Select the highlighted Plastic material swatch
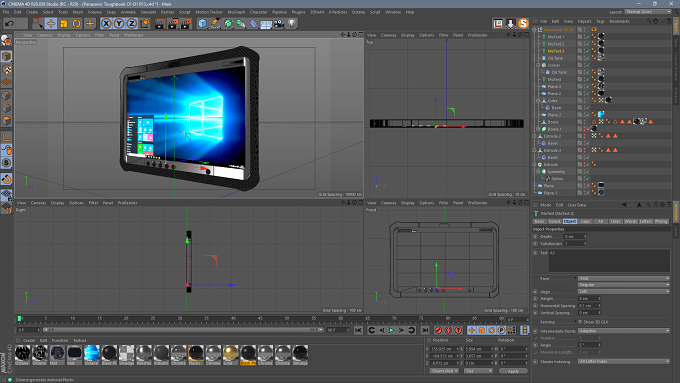Image resolution: width=680 pixels, height=383 pixels. tap(196, 354)
